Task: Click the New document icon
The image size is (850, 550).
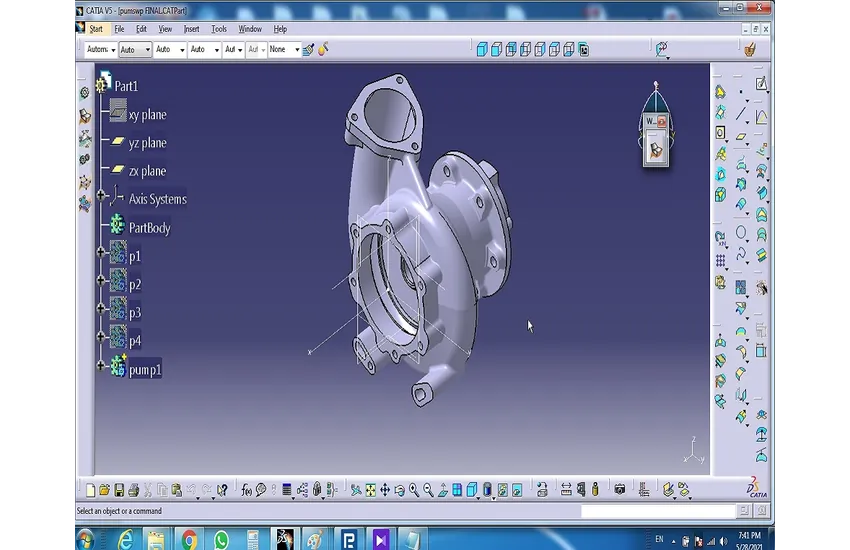Action: [91, 490]
